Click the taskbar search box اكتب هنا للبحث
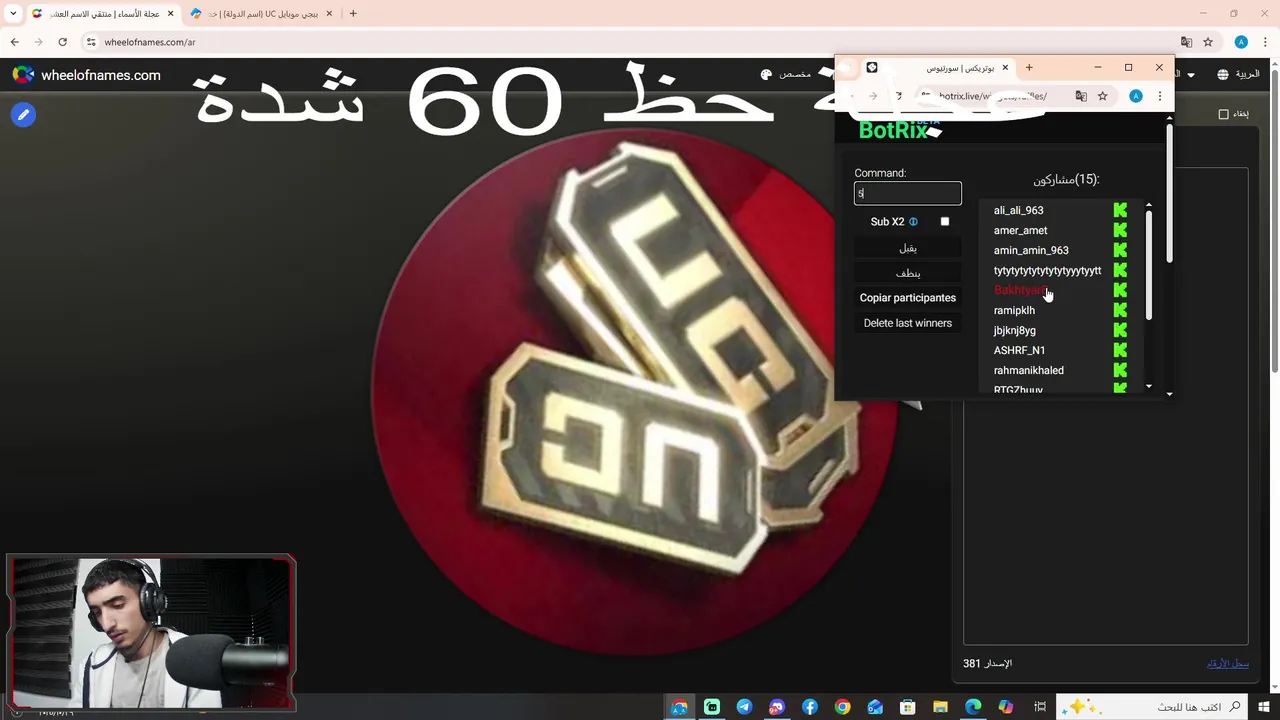This screenshot has width=1280, height=720. 1152,707
